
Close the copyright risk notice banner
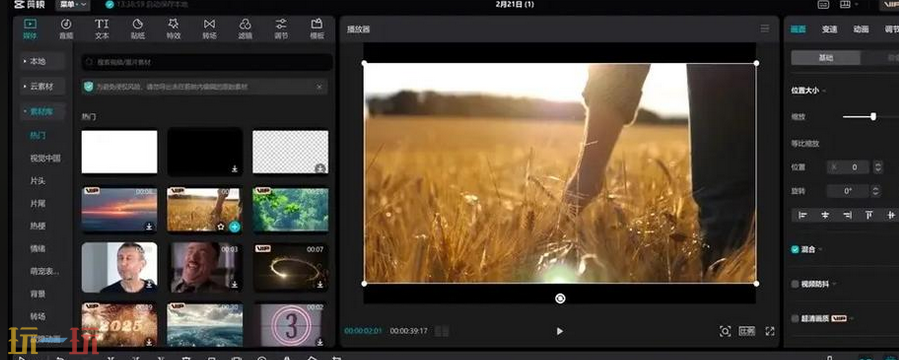pyautogui.click(x=319, y=87)
